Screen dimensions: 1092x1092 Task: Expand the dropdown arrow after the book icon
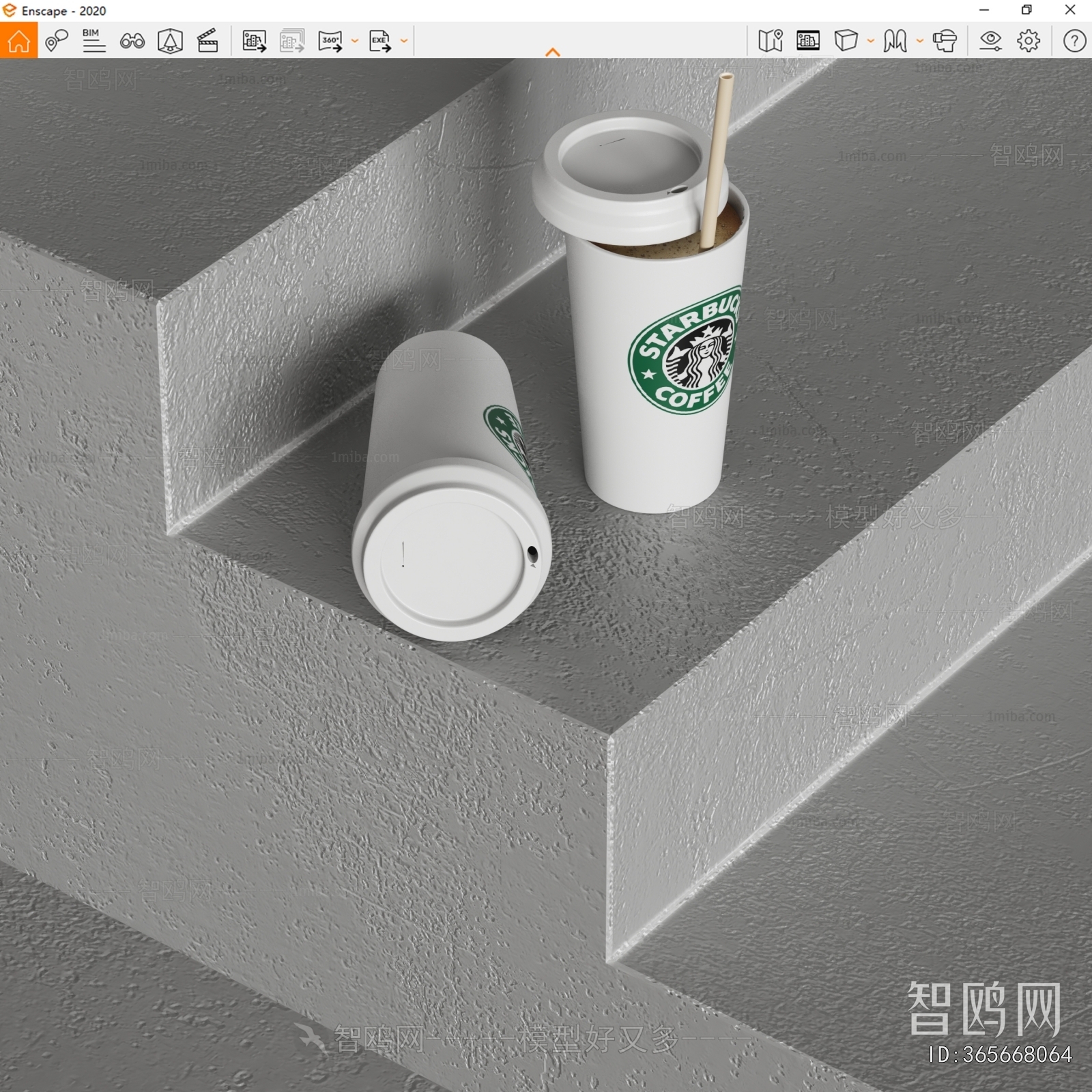920,40
